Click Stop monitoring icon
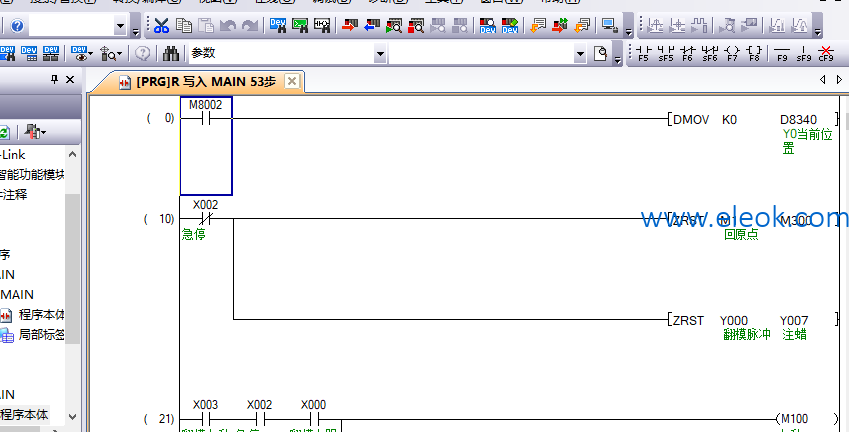This screenshot has height=432, width=849. pyautogui.click(x=416, y=25)
